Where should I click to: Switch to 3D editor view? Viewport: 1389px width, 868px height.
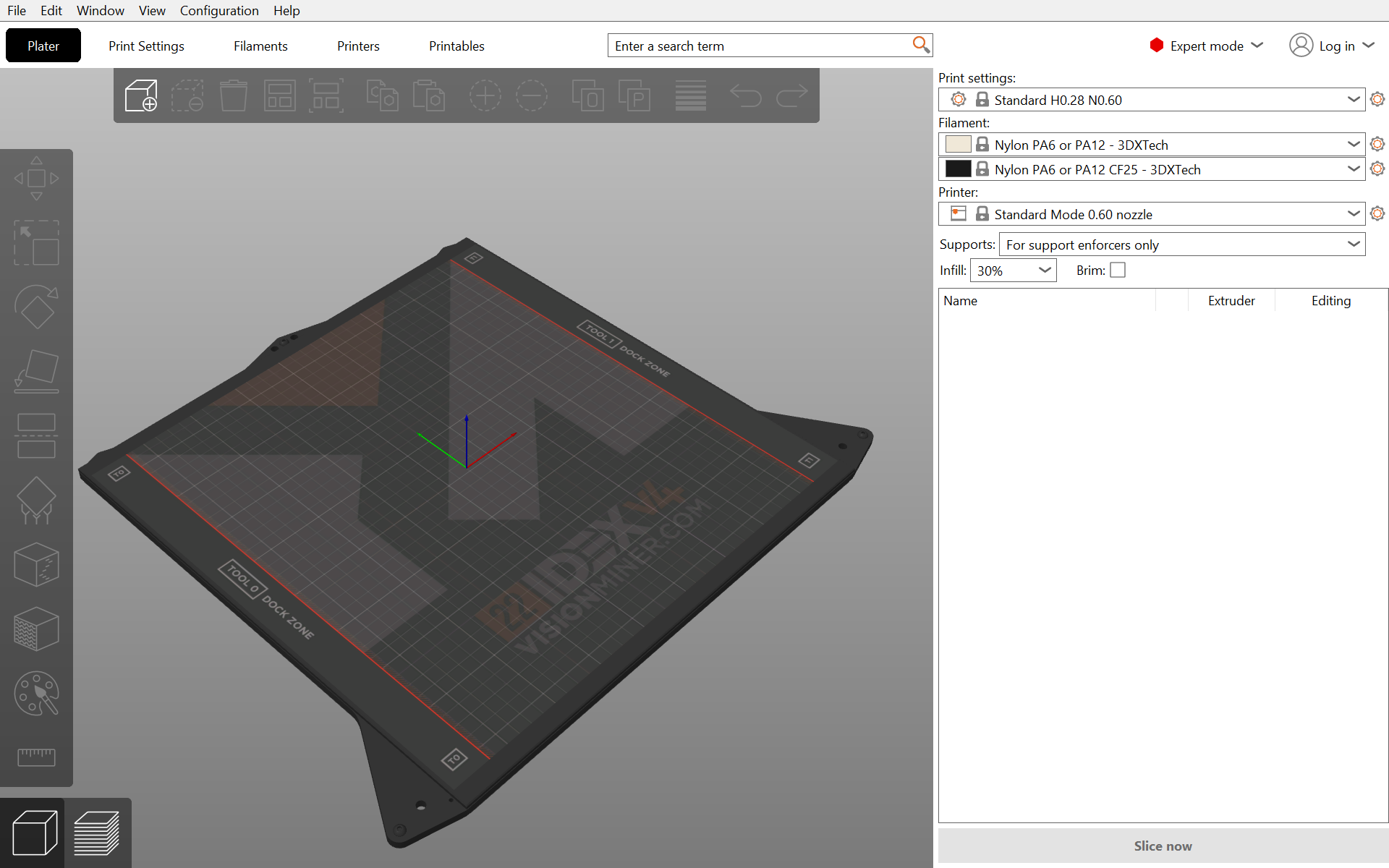[x=34, y=833]
